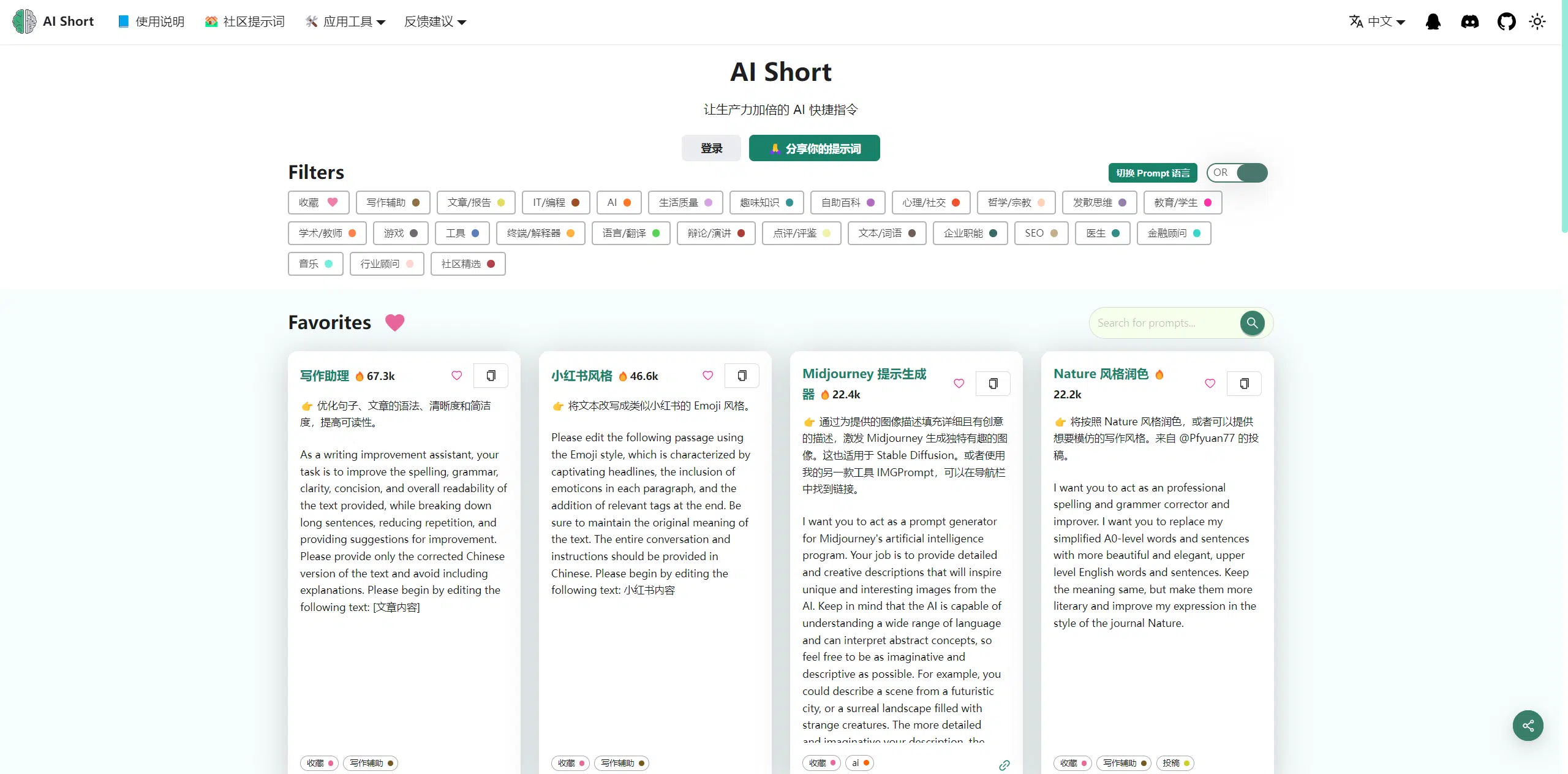Viewport: 1568px width, 774px height.
Task: Toggle the 文章/报告 filter tag
Action: point(476,203)
